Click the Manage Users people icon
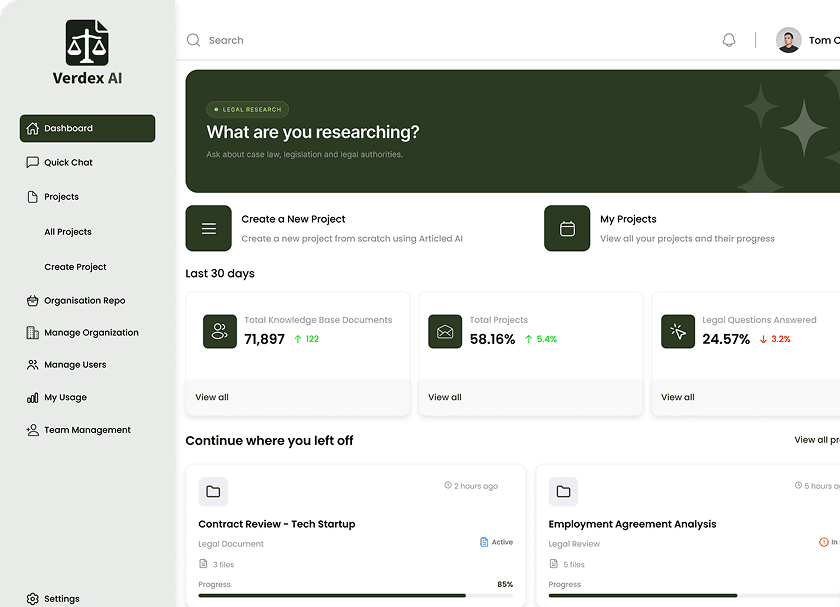The width and height of the screenshot is (840, 607). (33, 365)
